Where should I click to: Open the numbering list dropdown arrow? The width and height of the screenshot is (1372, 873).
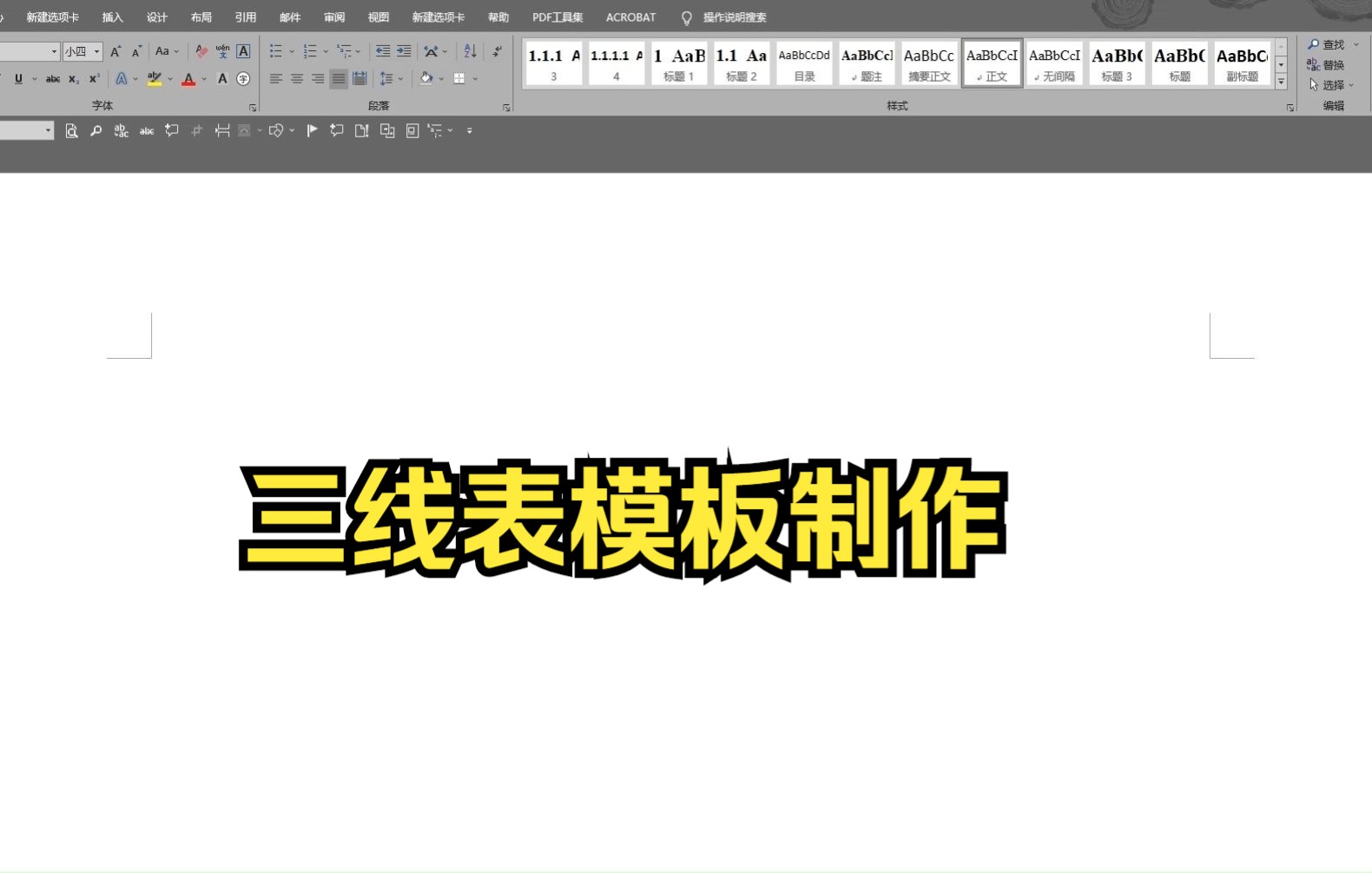326,51
